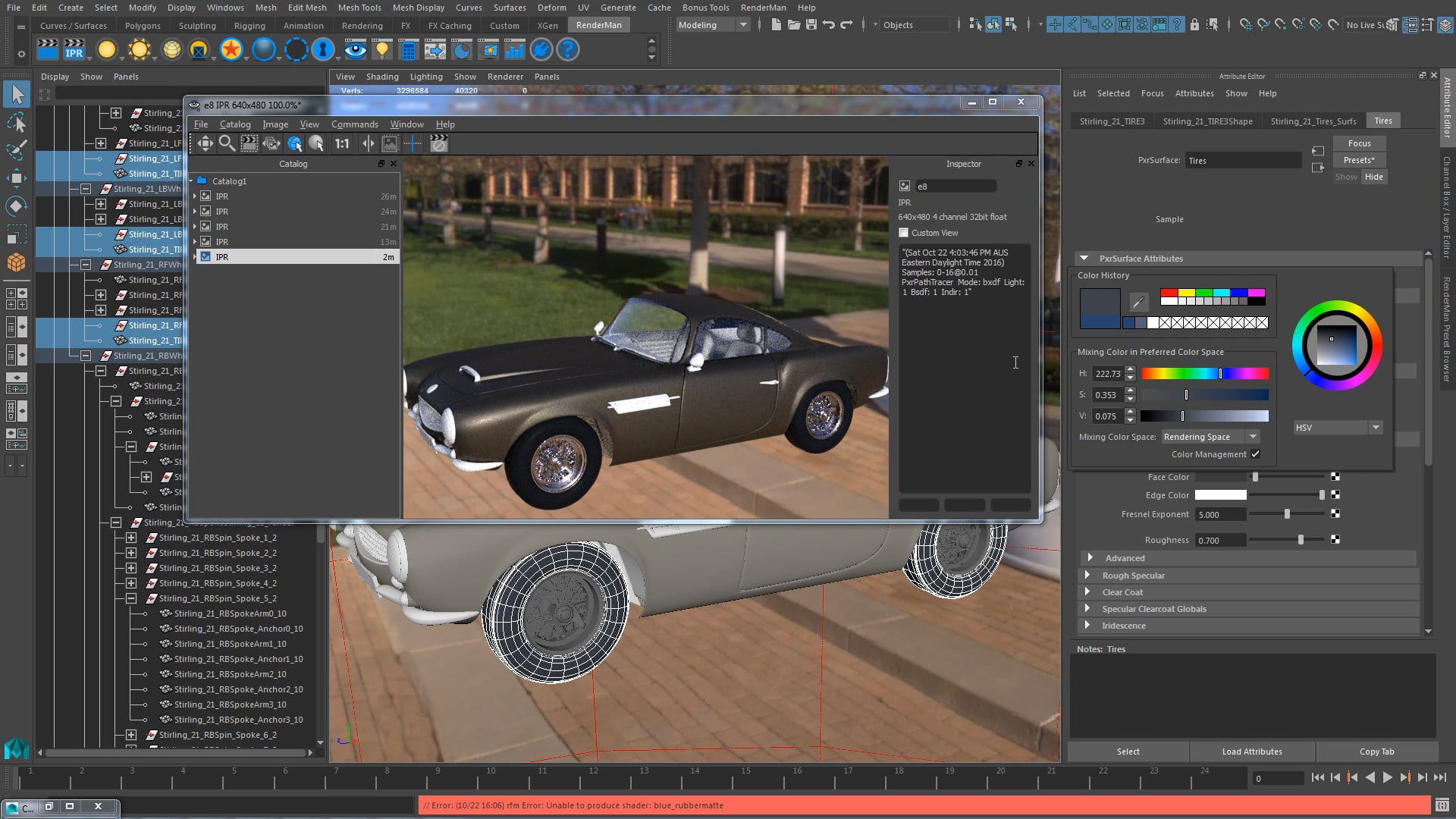Click the eyedropper icon in Color History

click(1138, 303)
